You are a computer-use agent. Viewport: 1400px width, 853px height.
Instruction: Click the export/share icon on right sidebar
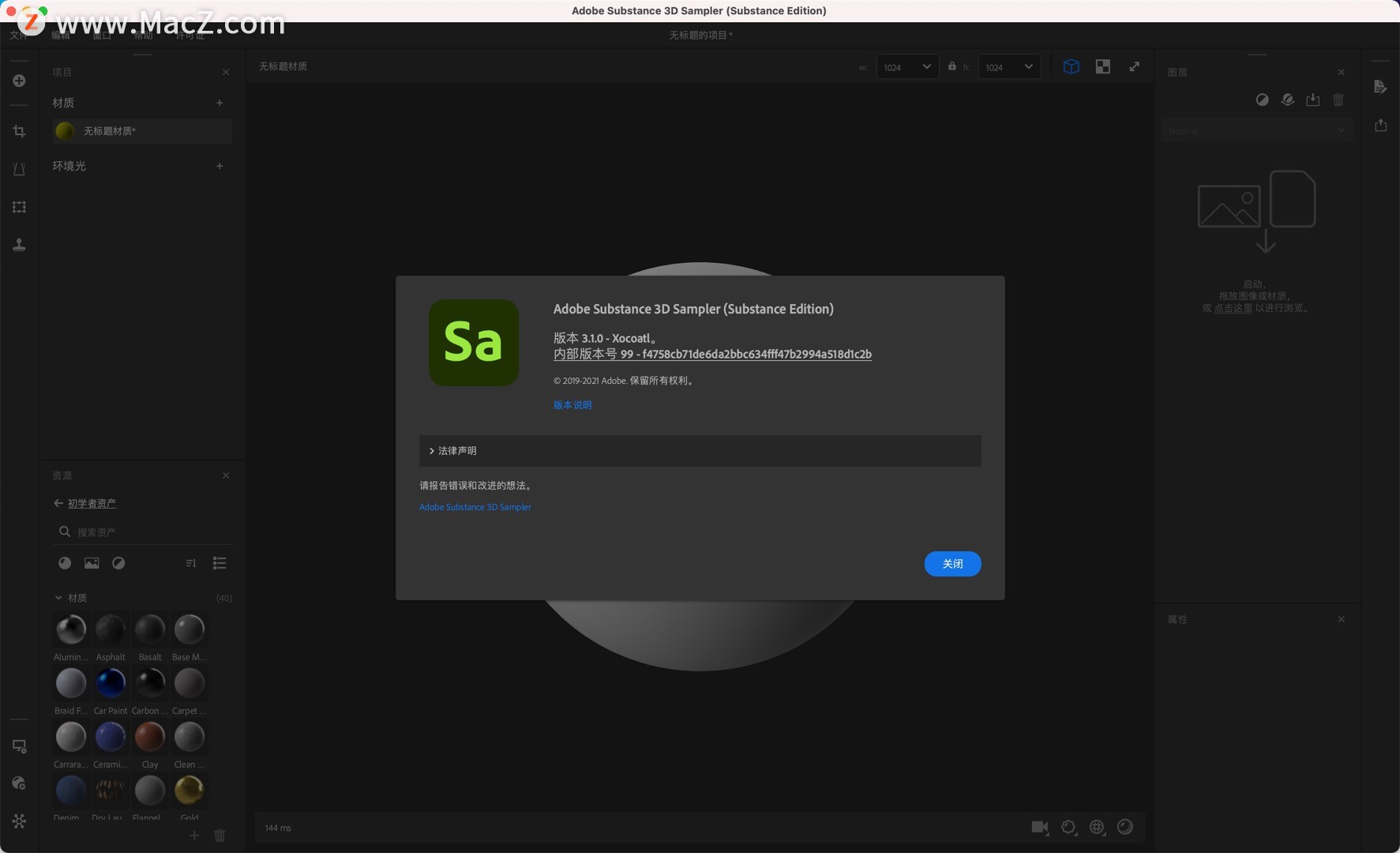pyautogui.click(x=1380, y=125)
